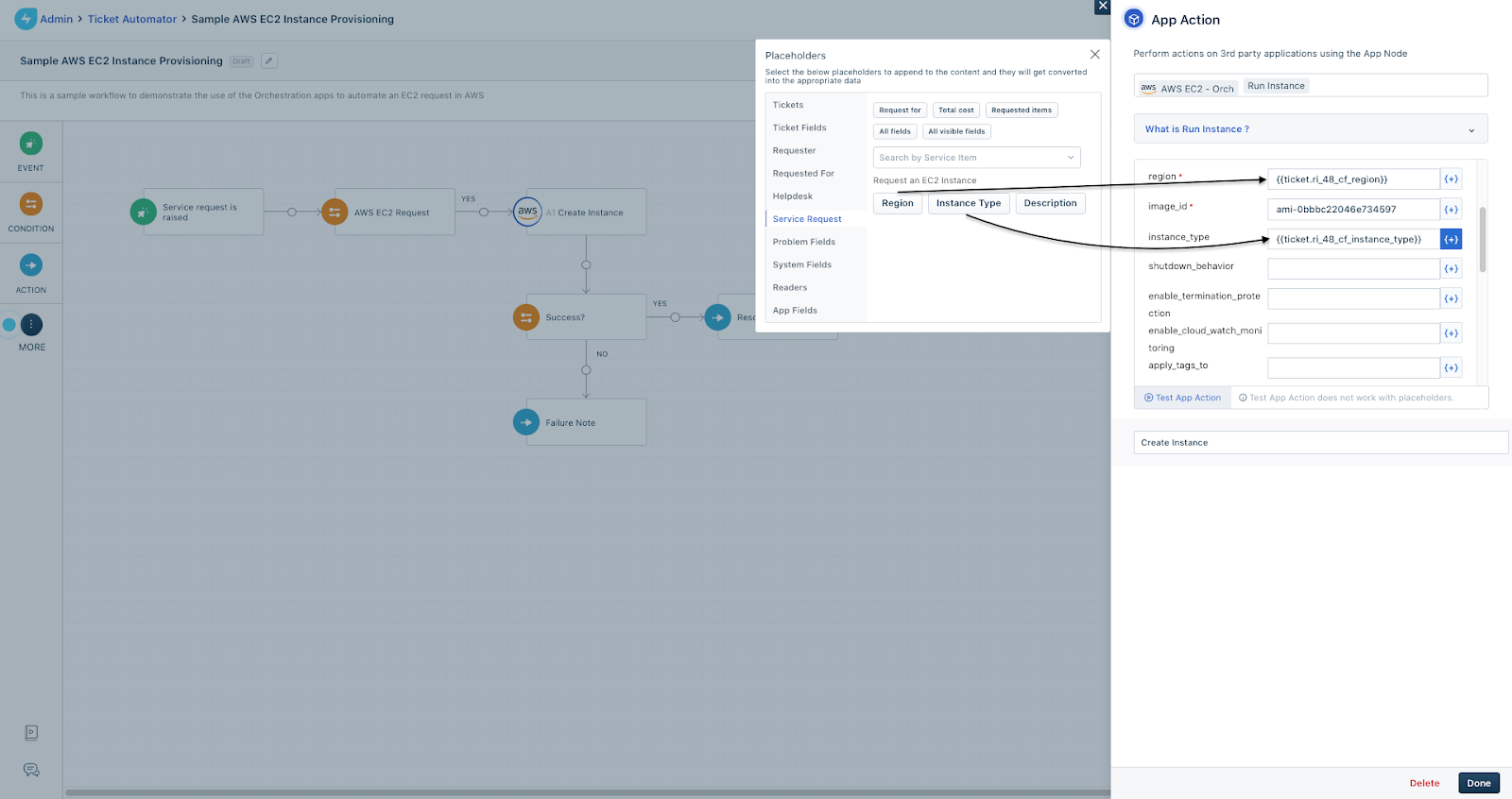Insert the 'Request for' placeholder
Image resolution: width=1512 pixels, height=799 pixels.
tap(900, 110)
